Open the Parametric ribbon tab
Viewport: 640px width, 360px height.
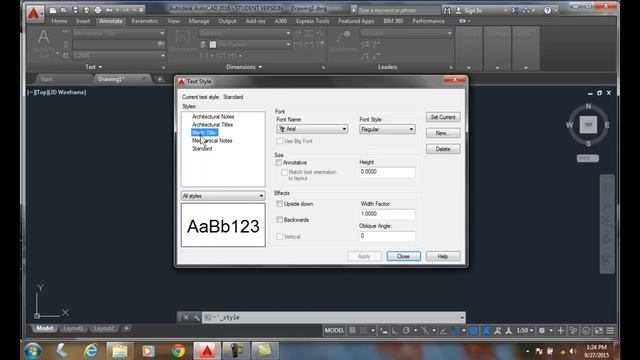(145, 21)
